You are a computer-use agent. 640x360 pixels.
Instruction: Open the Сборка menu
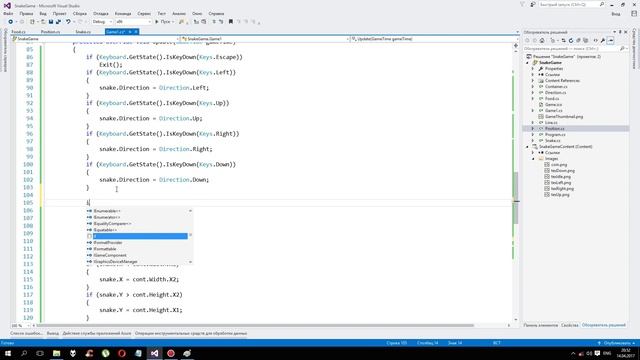point(80,13)
